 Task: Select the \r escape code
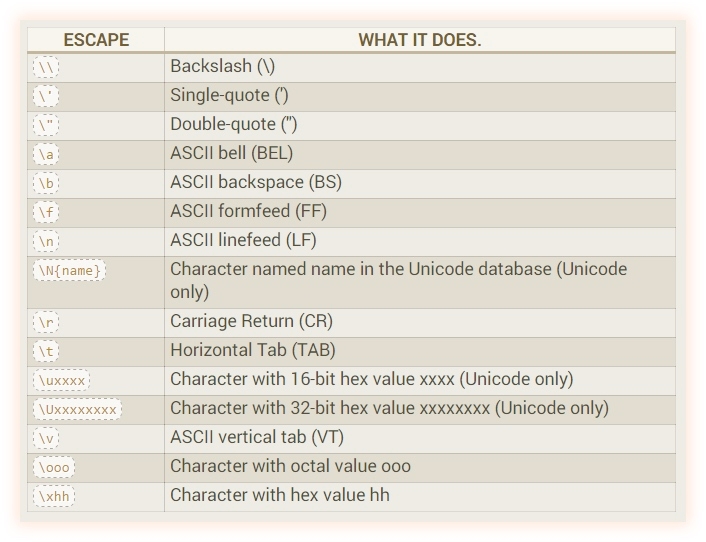47,322
